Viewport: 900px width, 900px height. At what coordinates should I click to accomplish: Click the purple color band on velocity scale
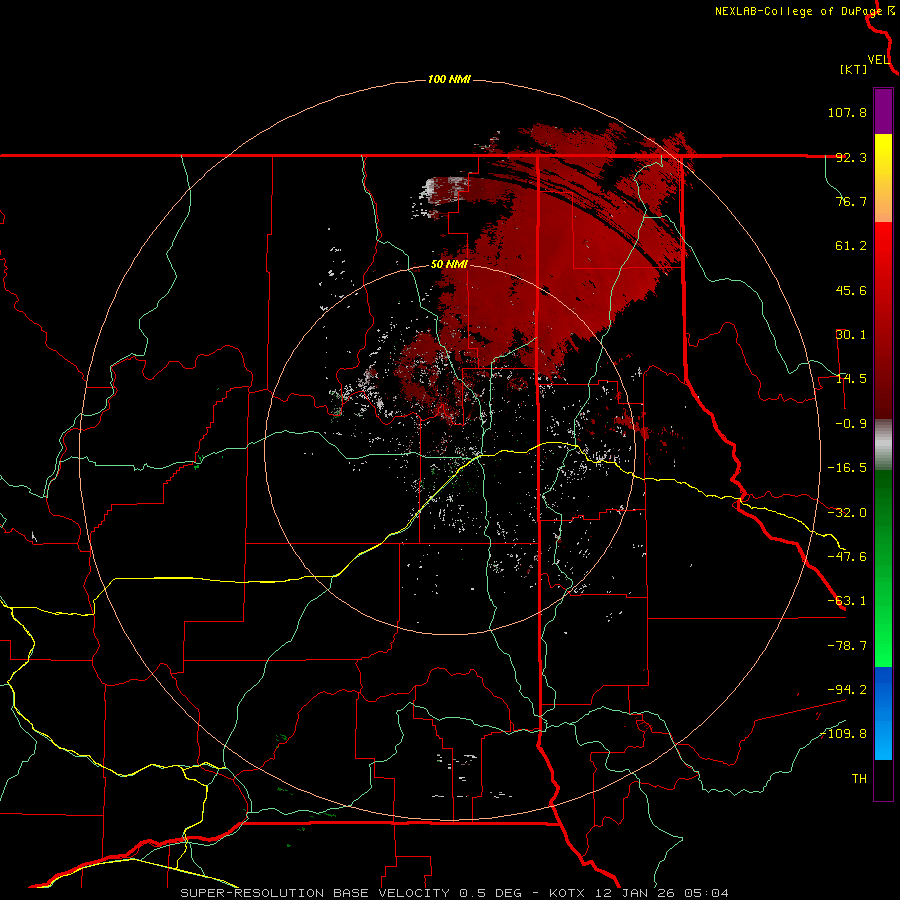click(x=883, y=111)
